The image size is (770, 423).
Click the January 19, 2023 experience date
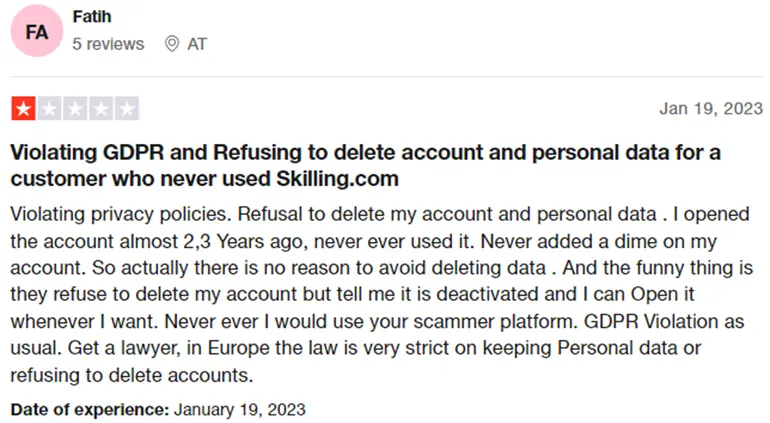tap(240, 410)
